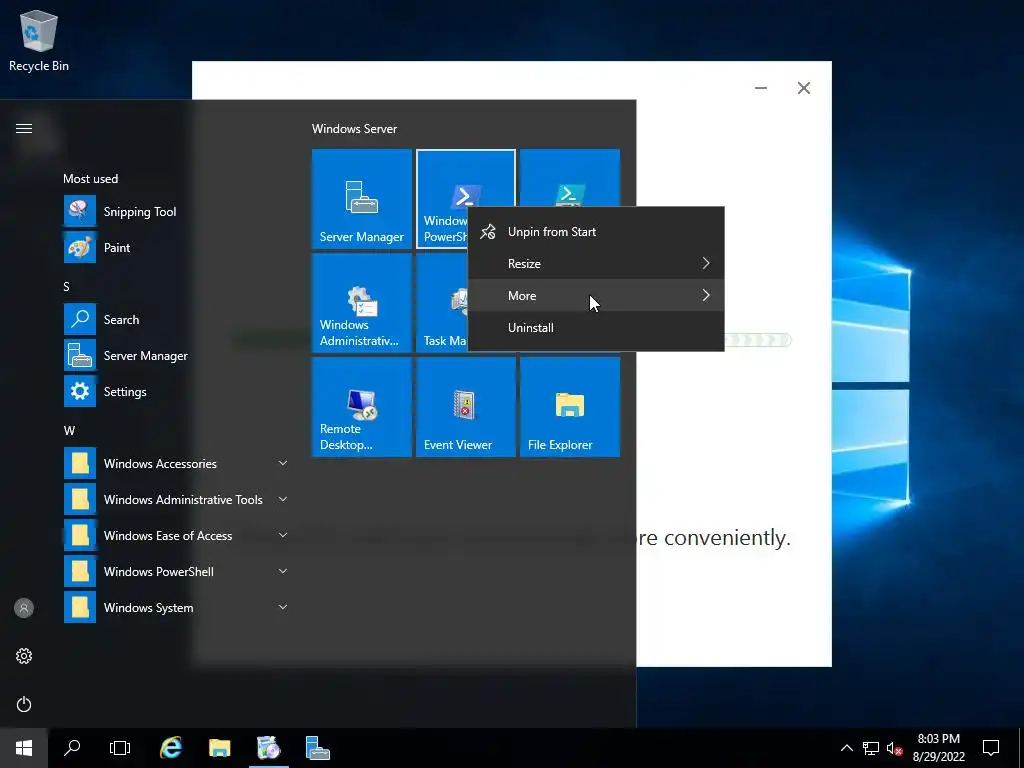Image resolution: width=1024 pixels, height=768 pixels.
Task: Click the W letter header
Action: (x=69, y=430)
